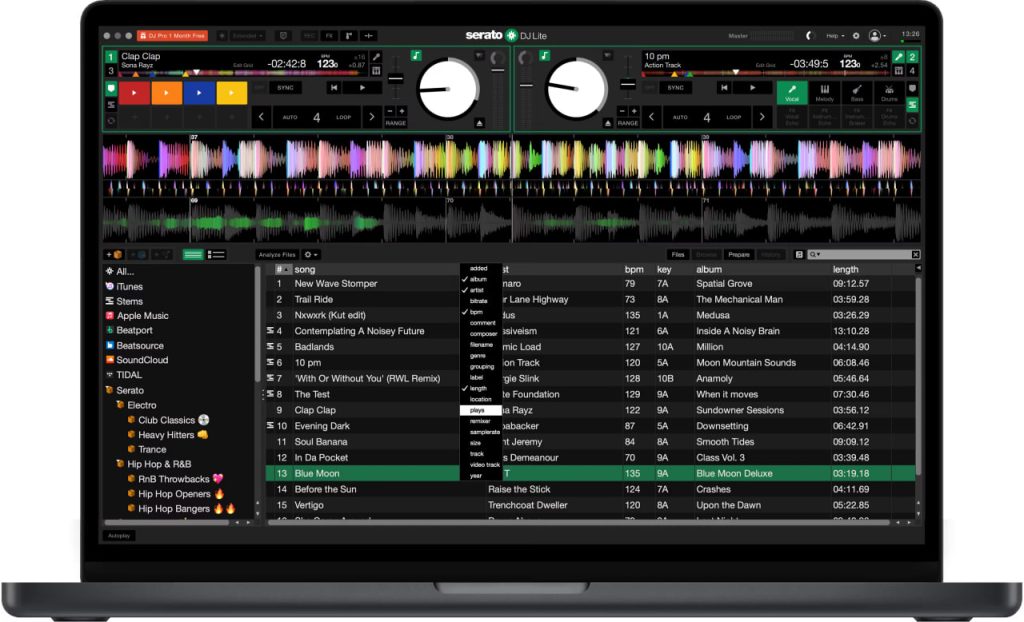Trigger the red cue point pad
The height and width of the screenshot is (622, 1024).
point(134,93)
